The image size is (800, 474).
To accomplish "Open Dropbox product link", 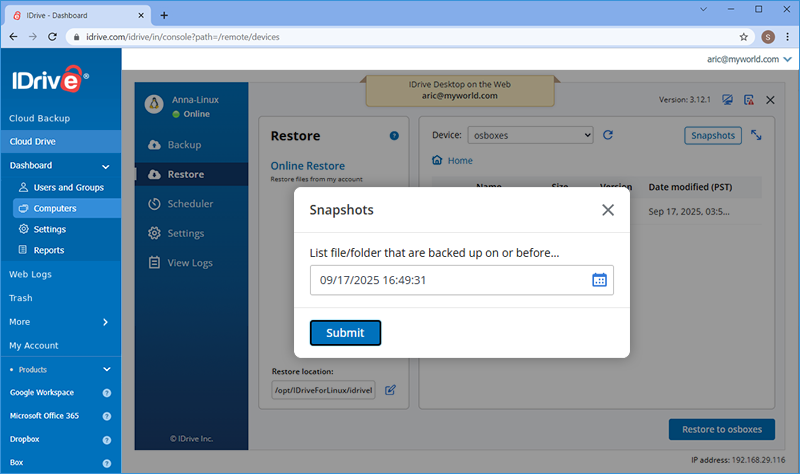I will point(24,439).
